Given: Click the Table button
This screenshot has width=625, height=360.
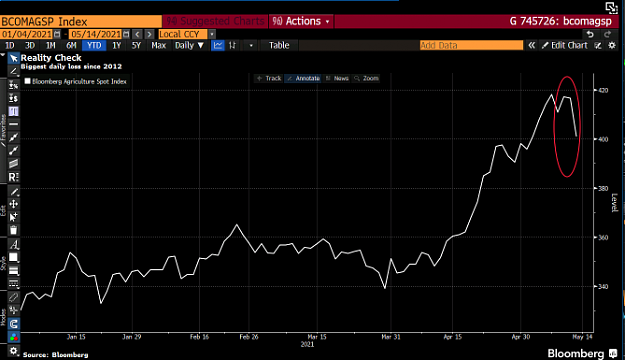Looking at the screenshot, I should pos(279,45).
